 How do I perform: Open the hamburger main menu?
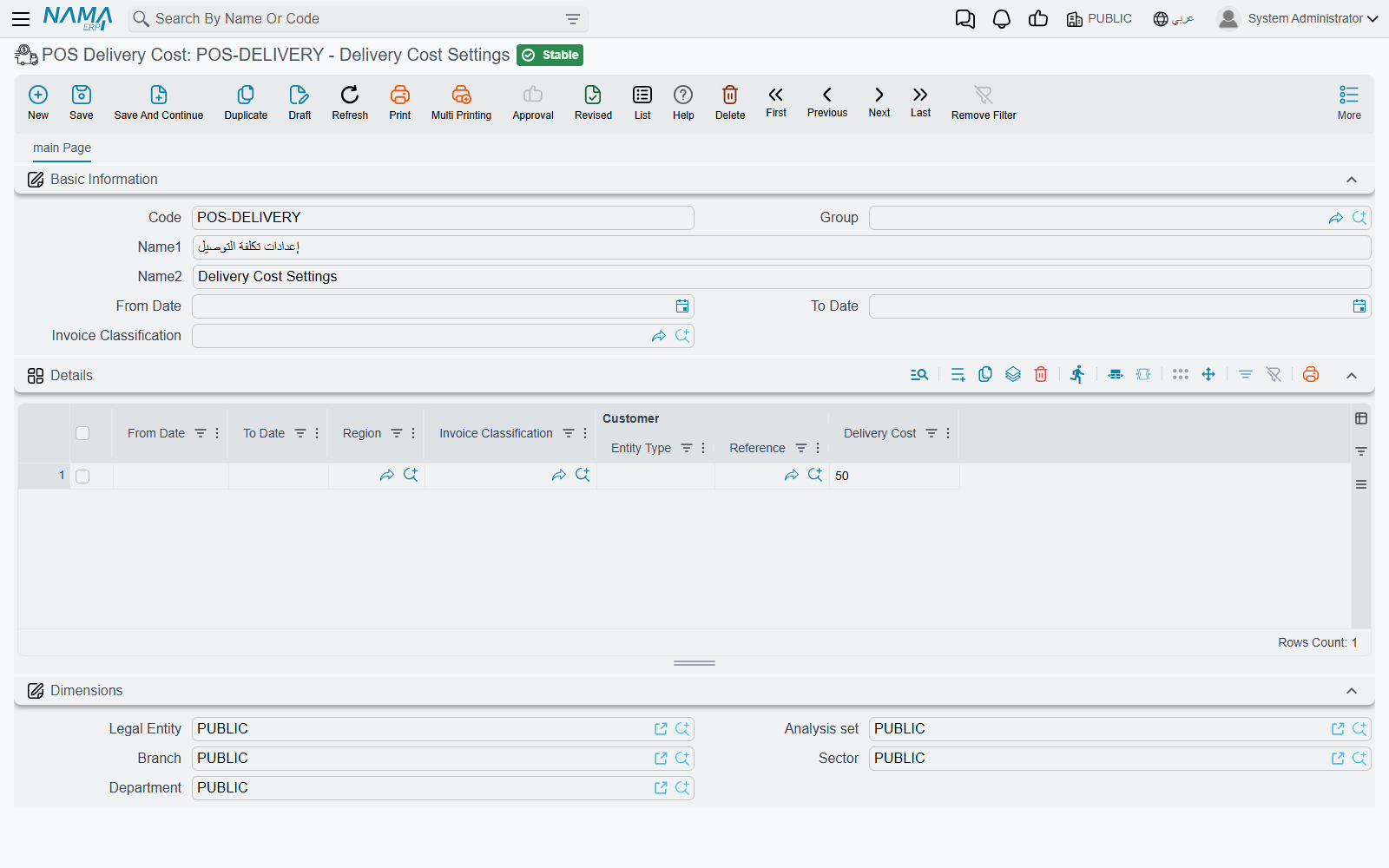pos(21,18)
